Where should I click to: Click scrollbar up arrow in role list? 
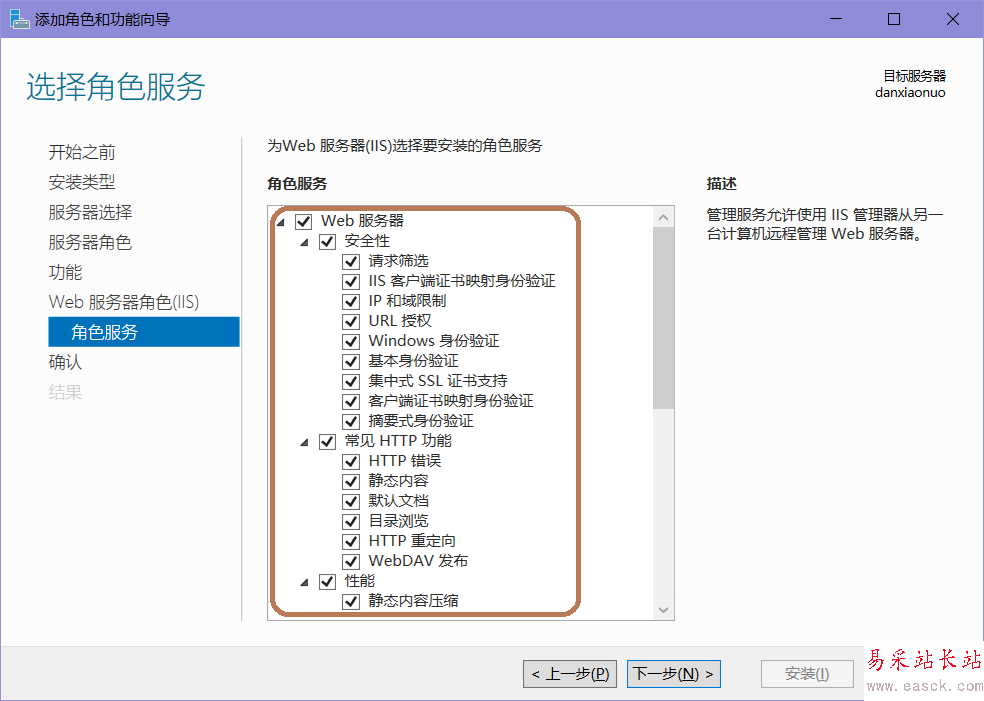(x=663, y=217)
